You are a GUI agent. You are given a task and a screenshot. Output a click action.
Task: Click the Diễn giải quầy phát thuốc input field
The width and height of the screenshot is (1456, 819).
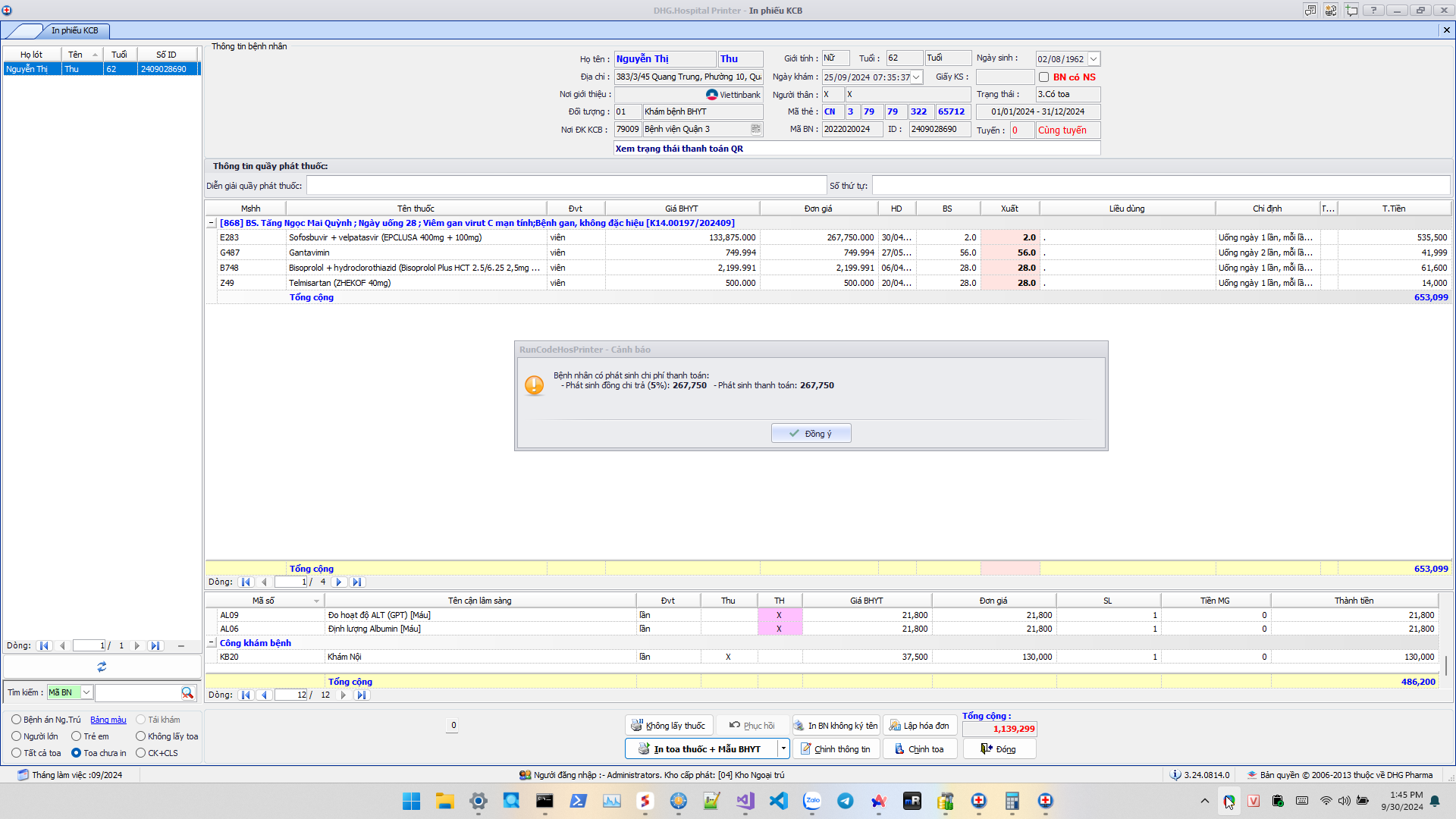tap(566, 186)
